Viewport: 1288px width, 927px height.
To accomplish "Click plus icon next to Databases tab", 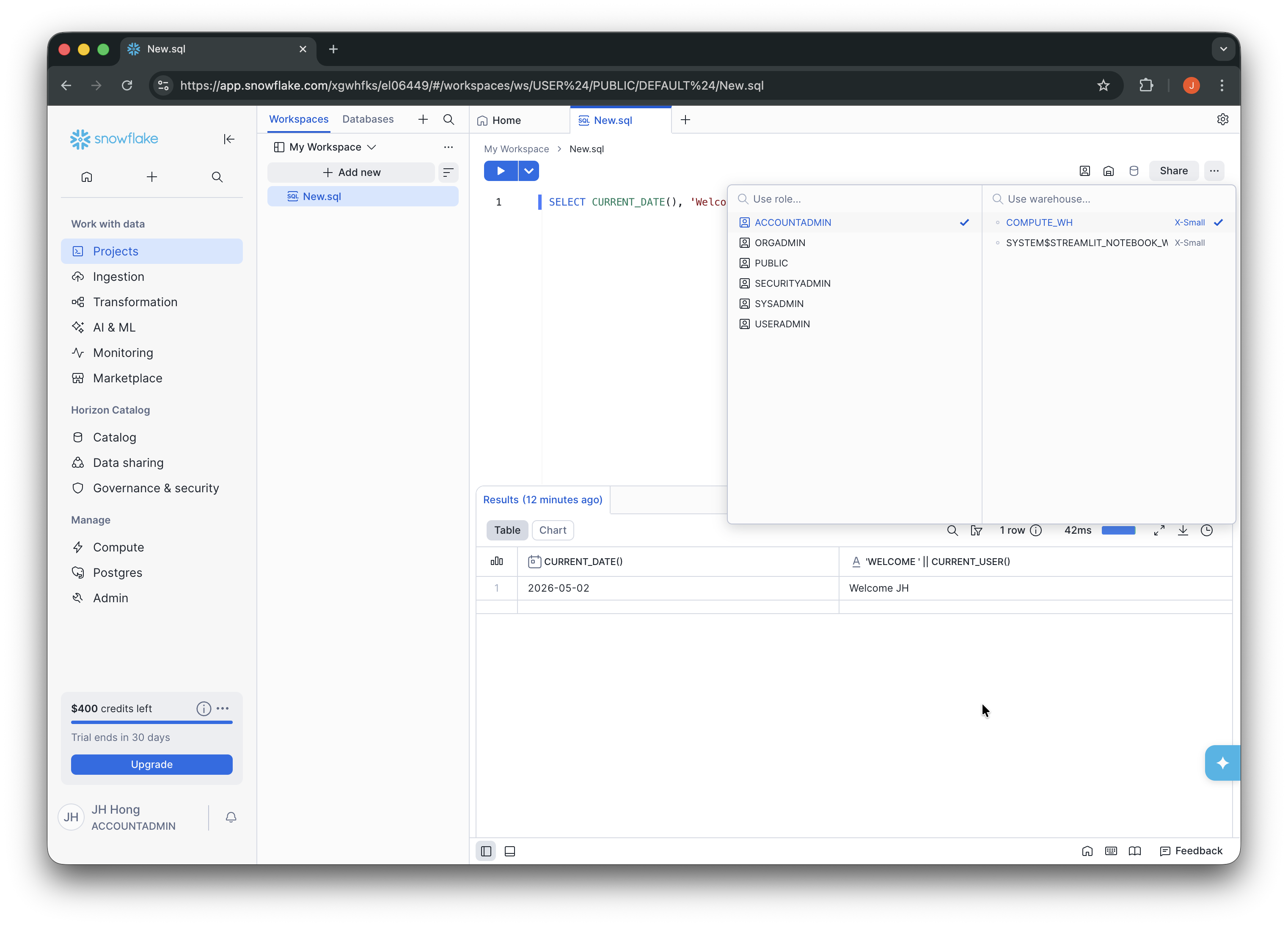I will click(423, 119).
